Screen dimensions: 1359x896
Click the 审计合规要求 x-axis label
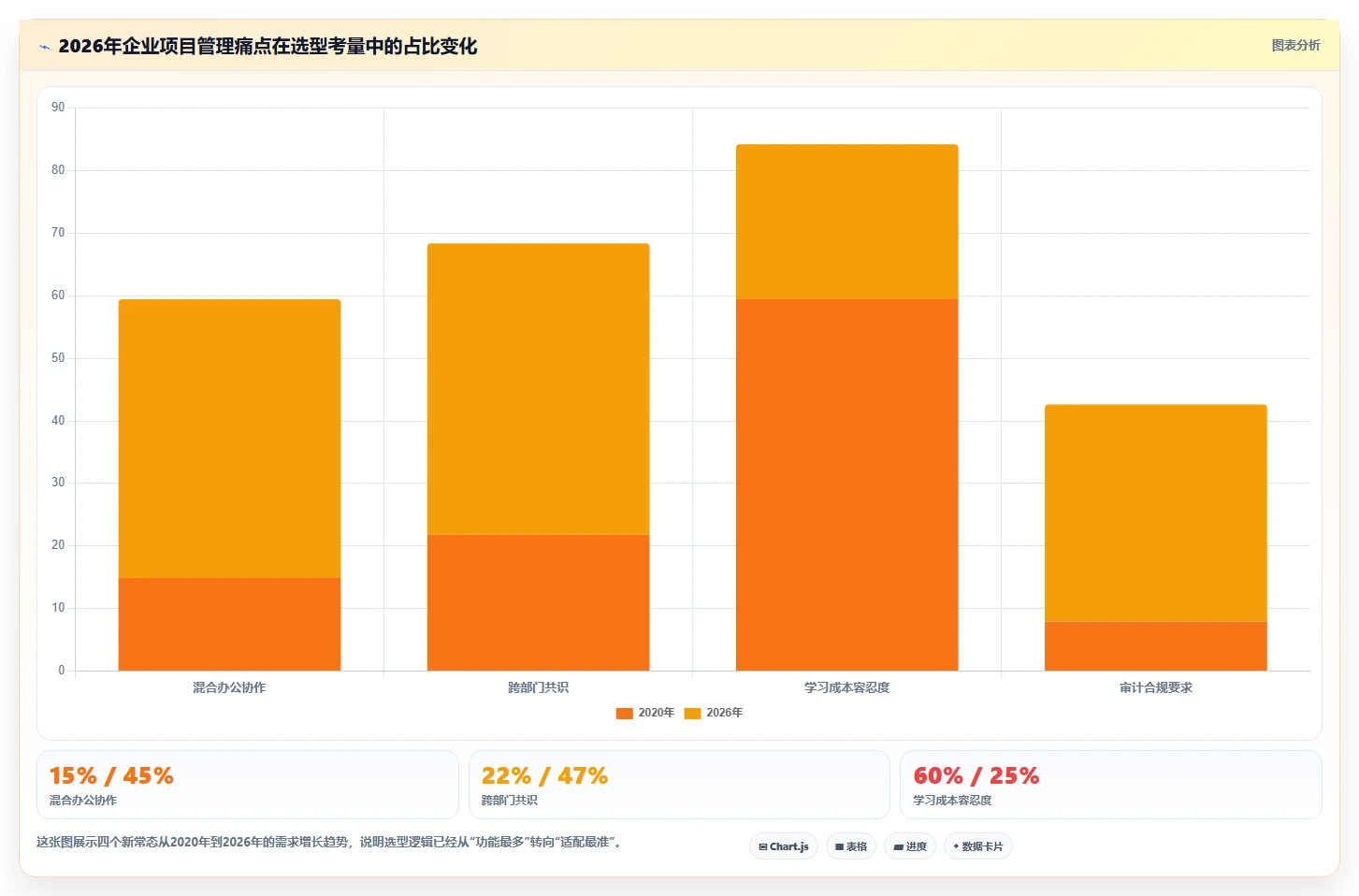click(x=1155, y=687)
